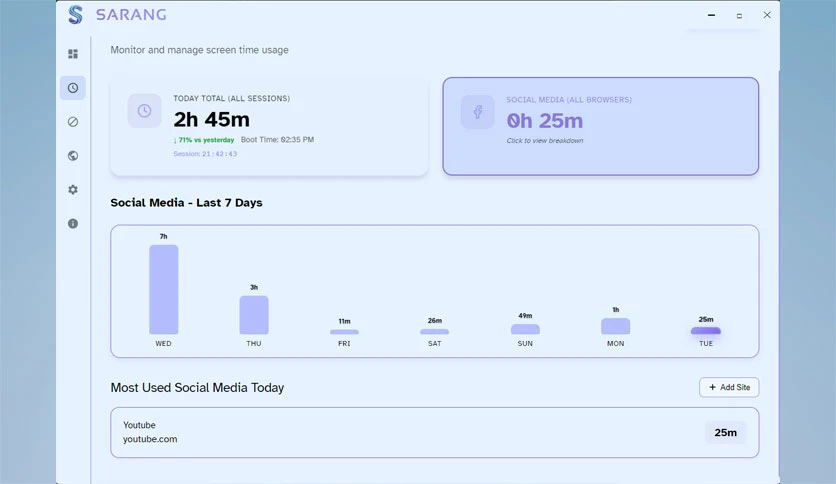Select the SUN 49m bar in chart
Viewport: 836px width, 484px height.
click(525, 329)
